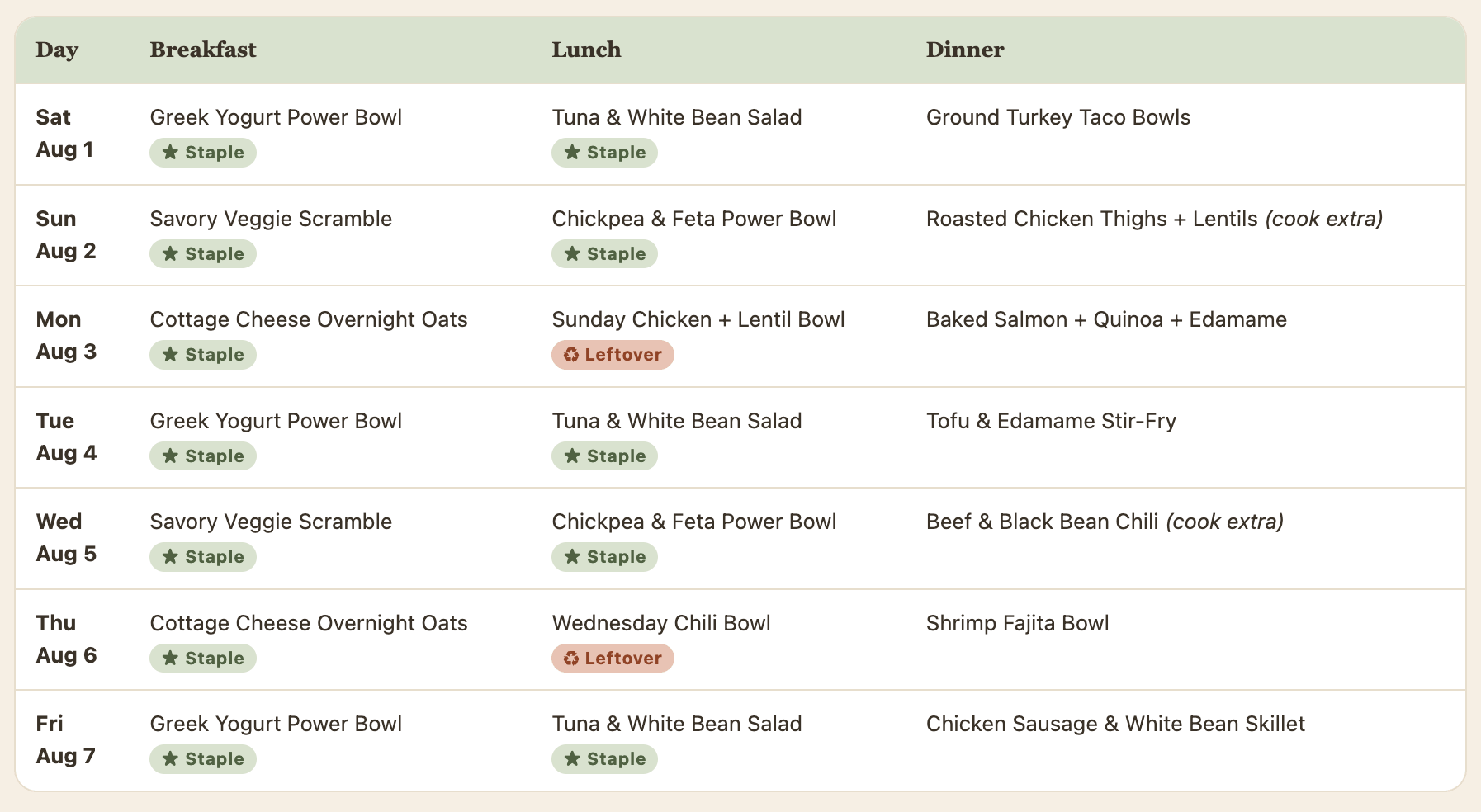Click the star icon in Thursday's breakfast Staple badge
This screenshot has width=1481, height=812.
170,659
